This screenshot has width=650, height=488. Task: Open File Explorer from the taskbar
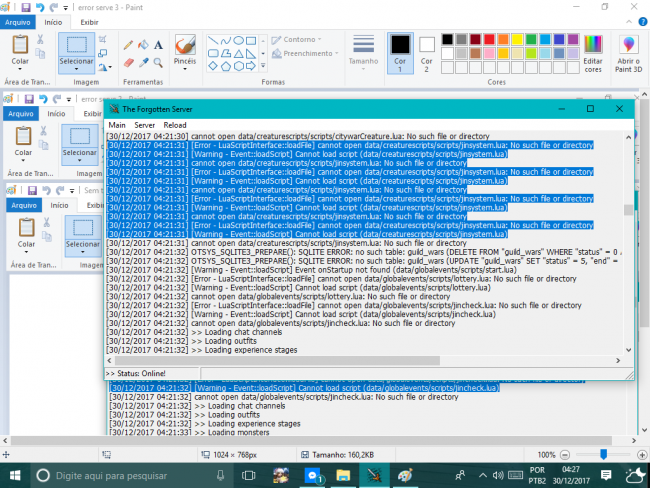[x=343, y=475]
